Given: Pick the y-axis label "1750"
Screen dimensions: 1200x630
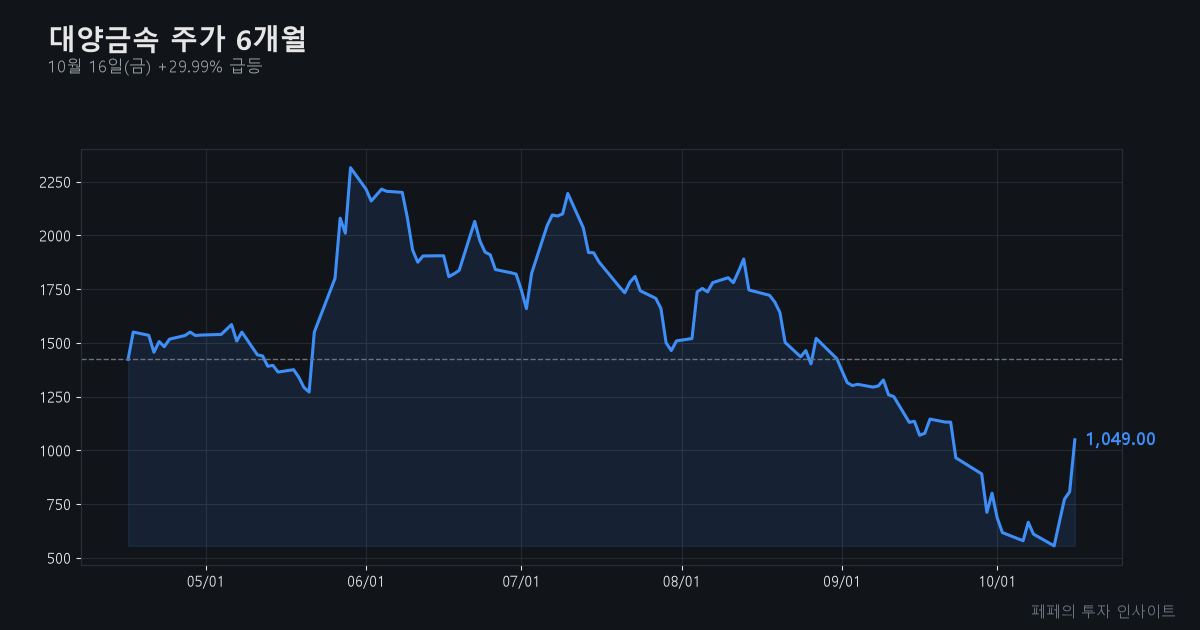Looking at the screenshot, I should click(x=54, y=290).
